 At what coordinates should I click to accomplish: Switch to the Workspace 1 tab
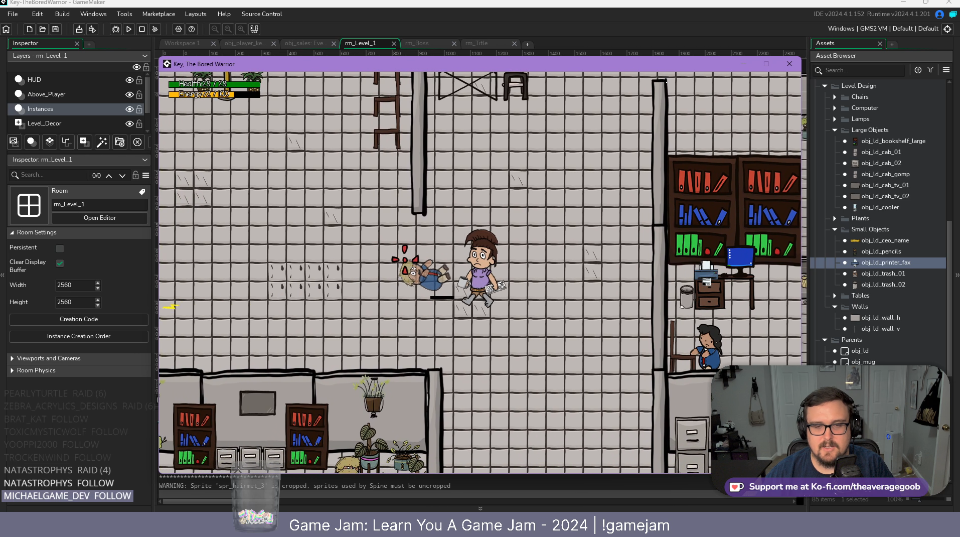[182, 43]
